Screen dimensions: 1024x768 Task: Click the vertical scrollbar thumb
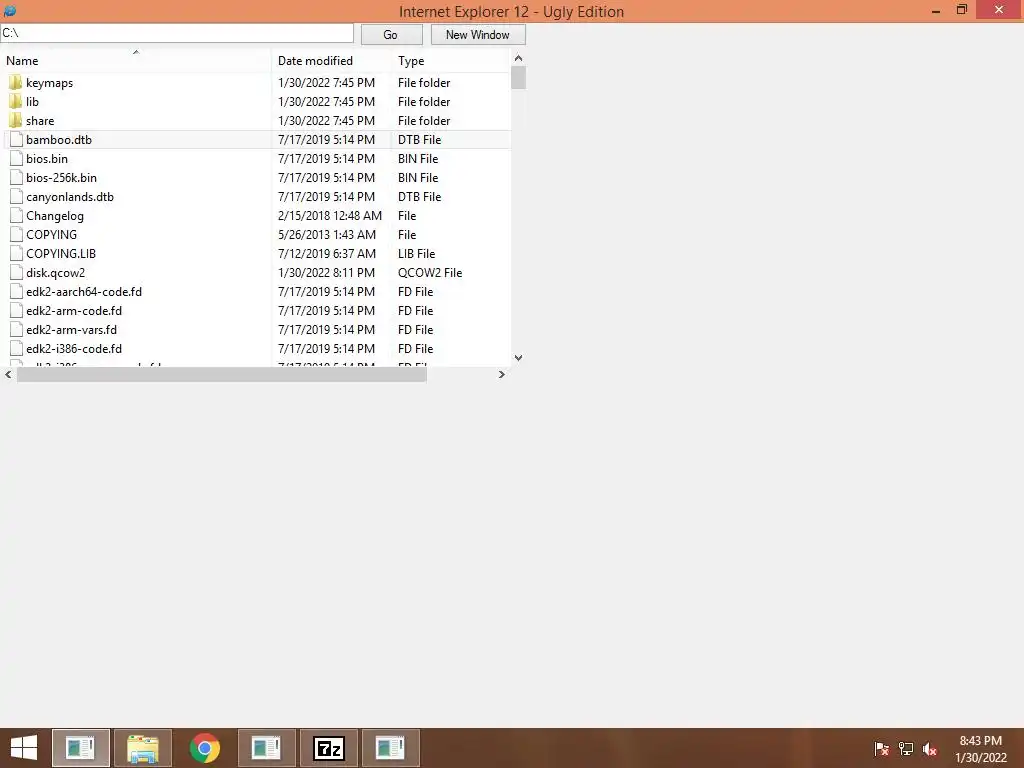point(519,77)
